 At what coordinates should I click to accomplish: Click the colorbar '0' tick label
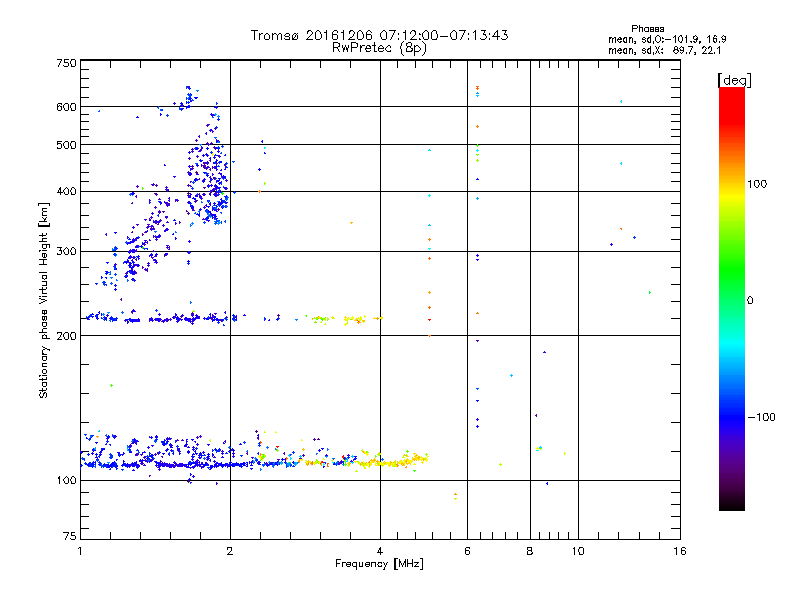click(750, 301)
